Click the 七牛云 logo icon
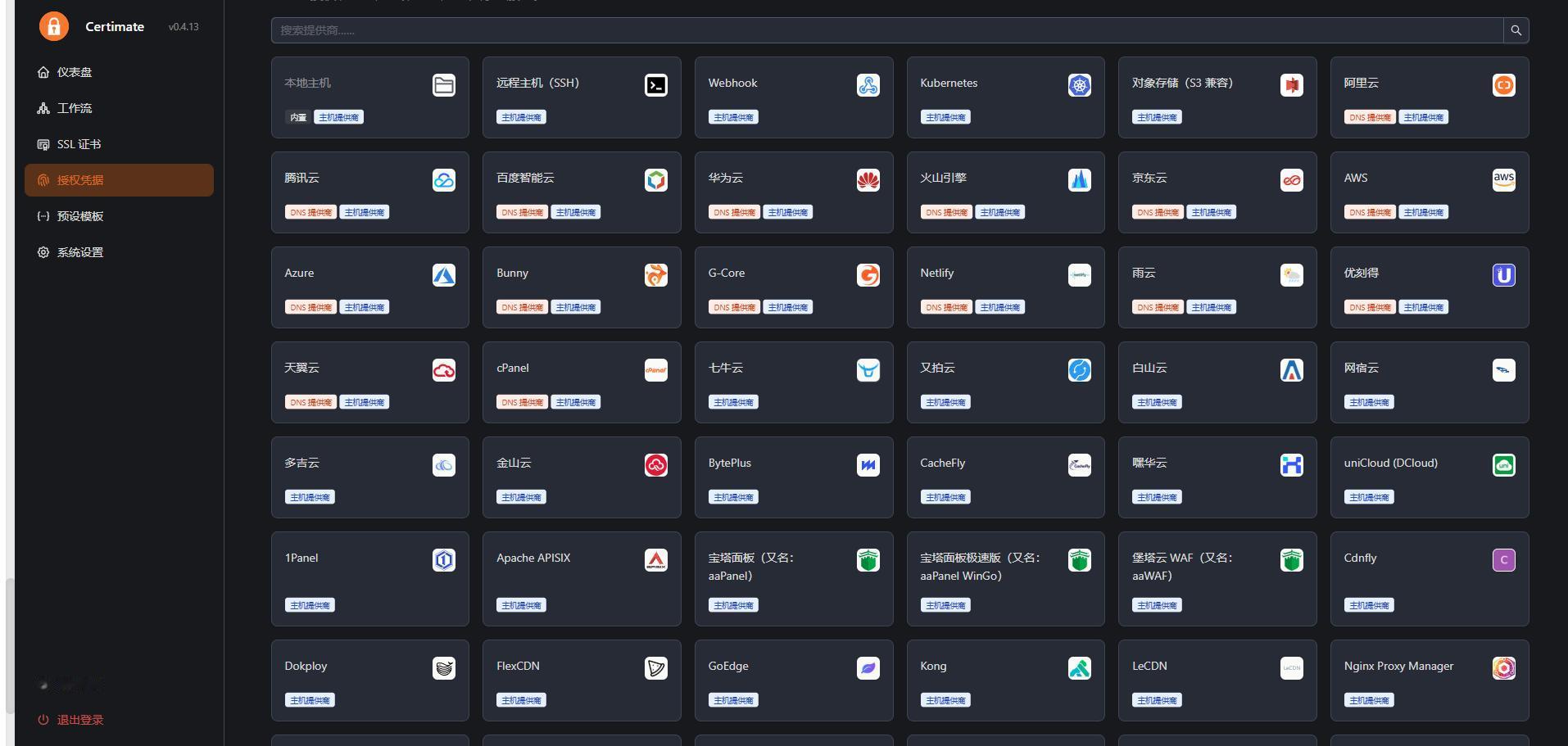Image resolution: width=1568 pixels, height=746 pixels. (x=868, y=370)
